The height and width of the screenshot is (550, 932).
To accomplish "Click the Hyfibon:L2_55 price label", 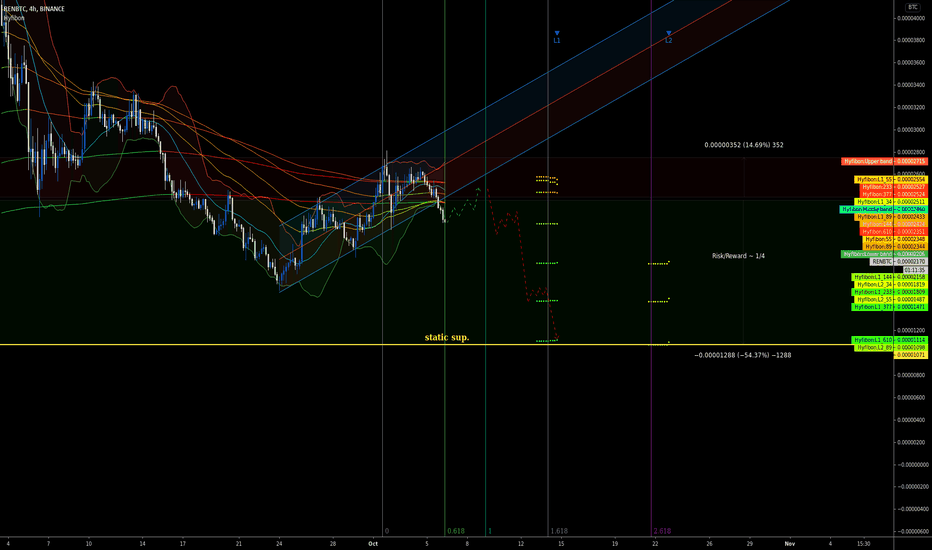I will pyautogui.click(x=891, y=300).
